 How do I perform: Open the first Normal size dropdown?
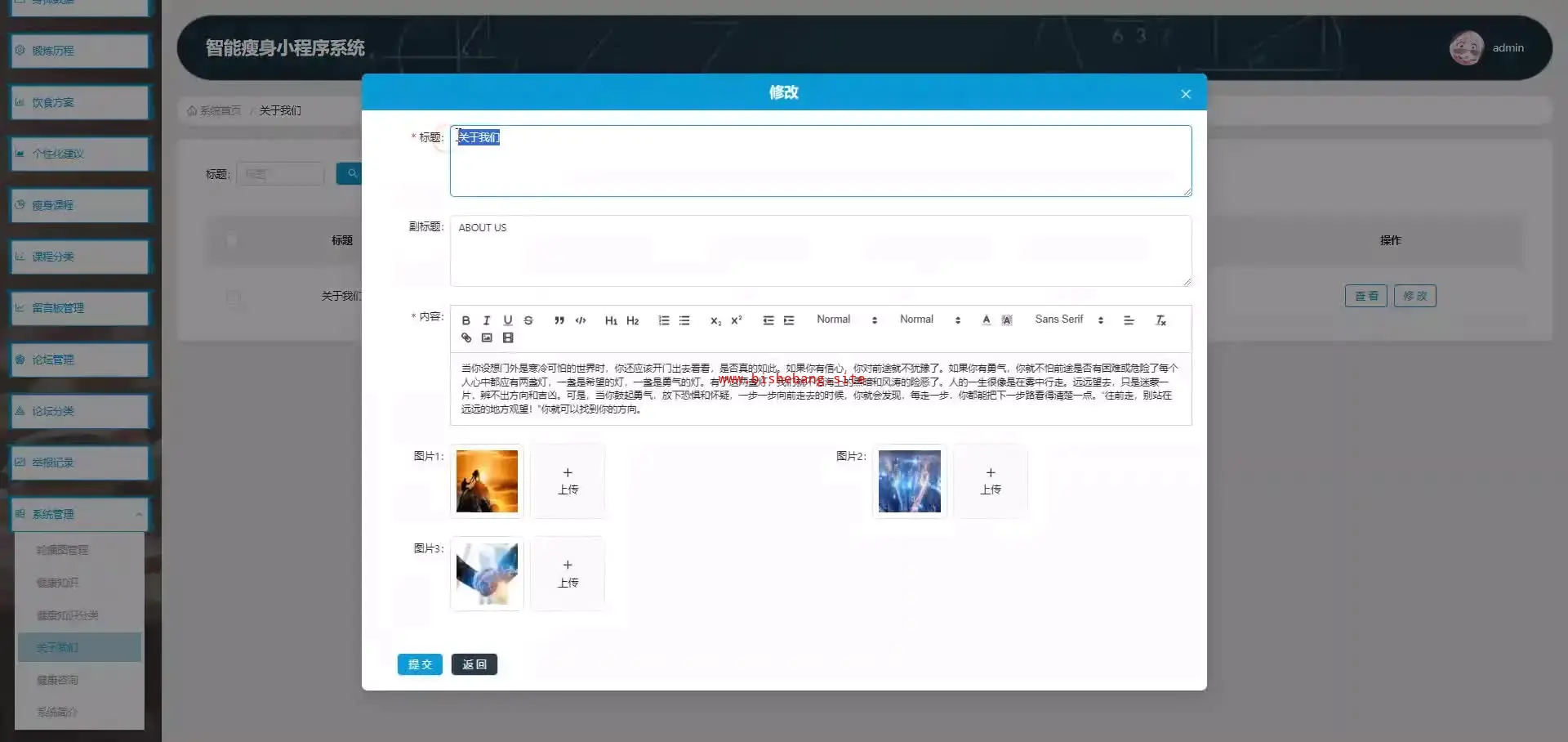(847, 320)
